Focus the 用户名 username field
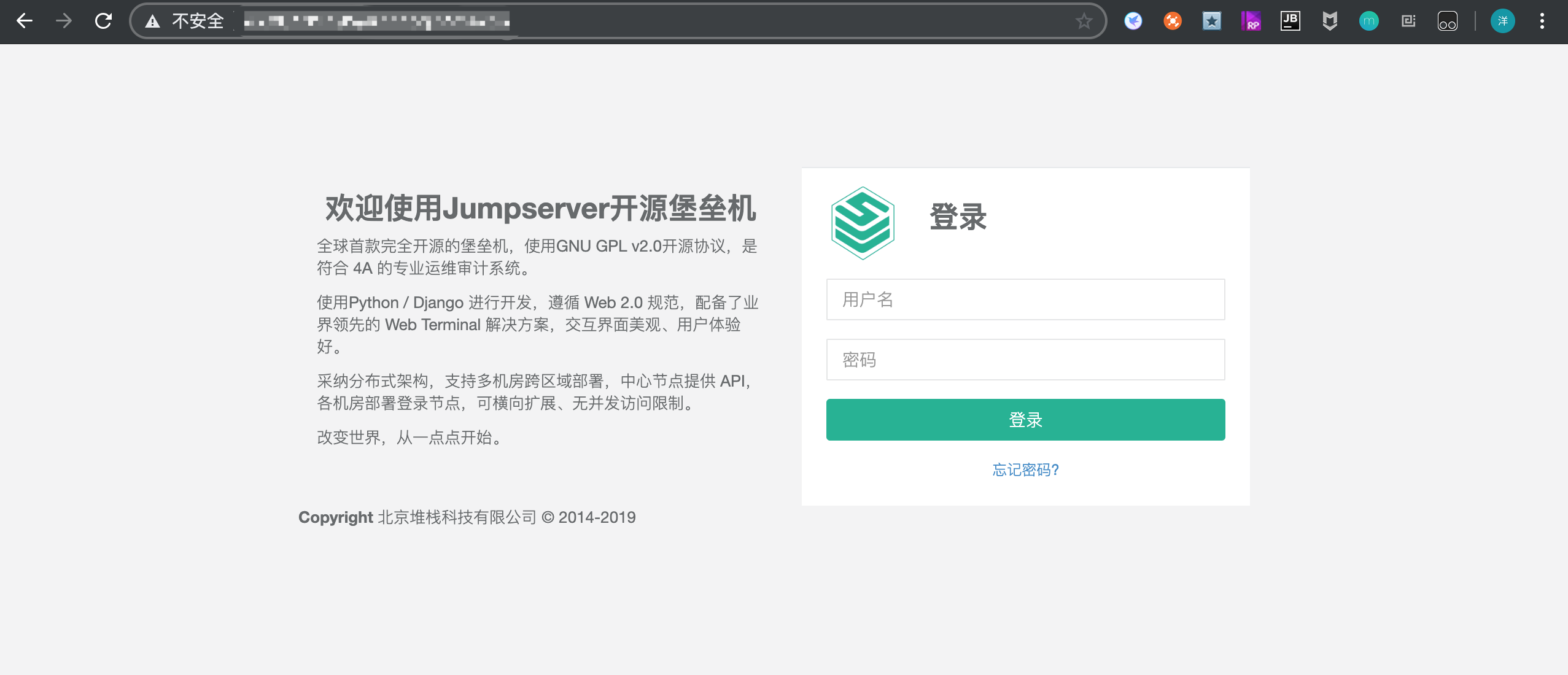Viewport: 1568px width, 675px height. pos(1025,299)
